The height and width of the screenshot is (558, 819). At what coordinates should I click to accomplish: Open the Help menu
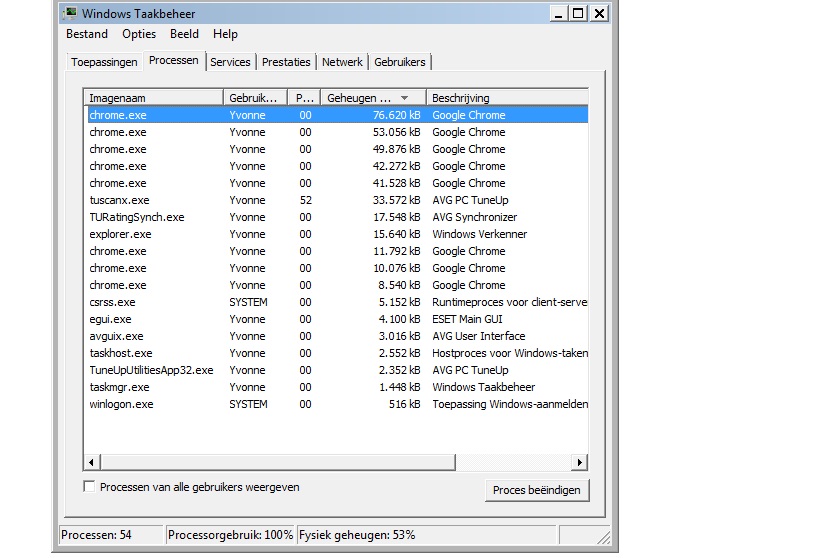point(225,34)
